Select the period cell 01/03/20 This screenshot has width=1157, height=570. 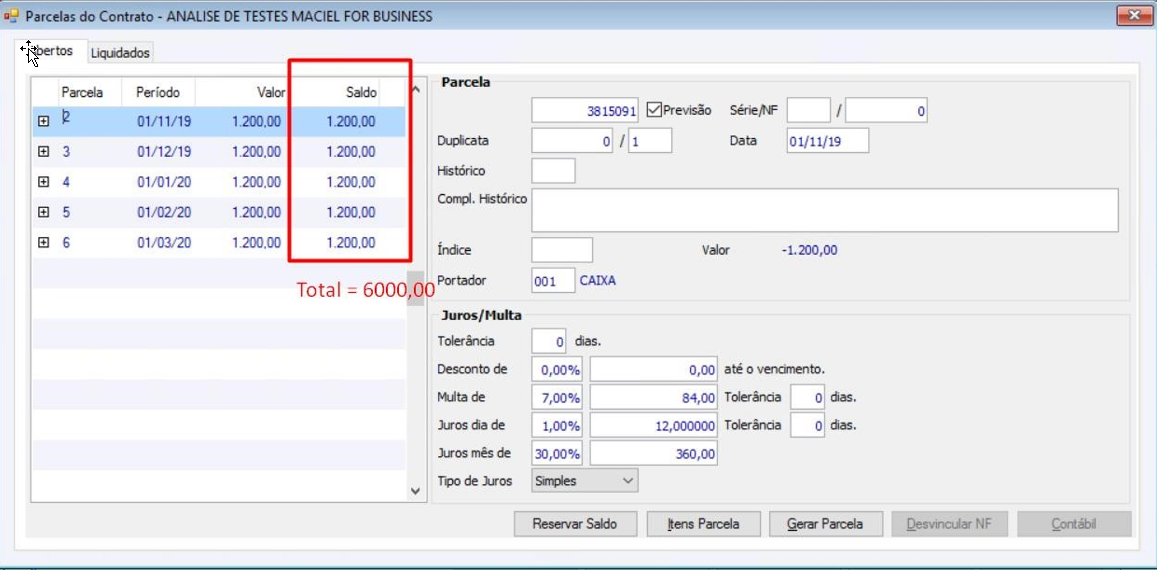coord(164,242)
